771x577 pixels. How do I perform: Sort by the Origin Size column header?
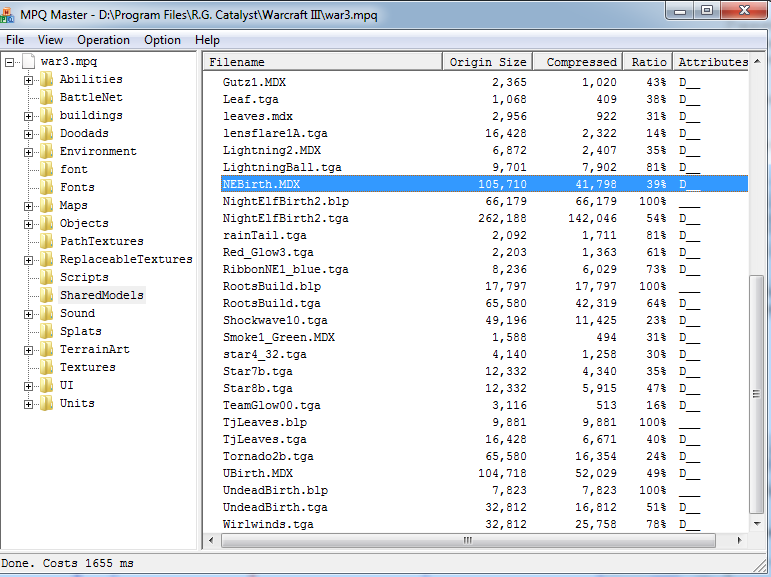tap(487, 62)
